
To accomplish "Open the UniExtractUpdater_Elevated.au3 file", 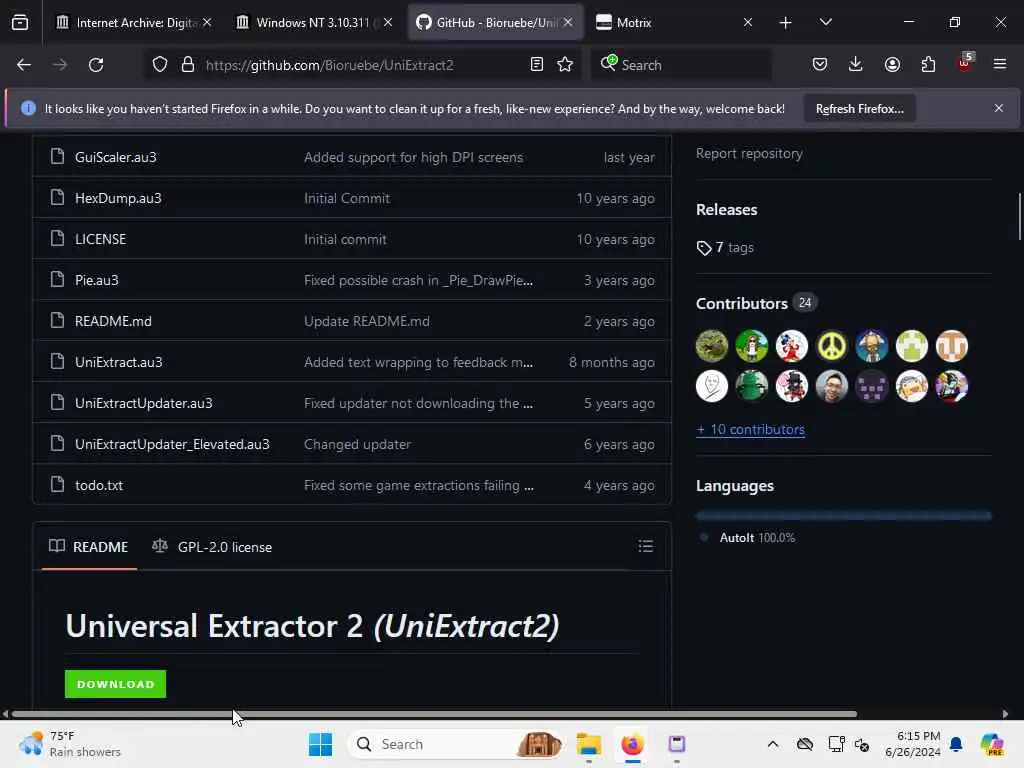I will point(172,445).
